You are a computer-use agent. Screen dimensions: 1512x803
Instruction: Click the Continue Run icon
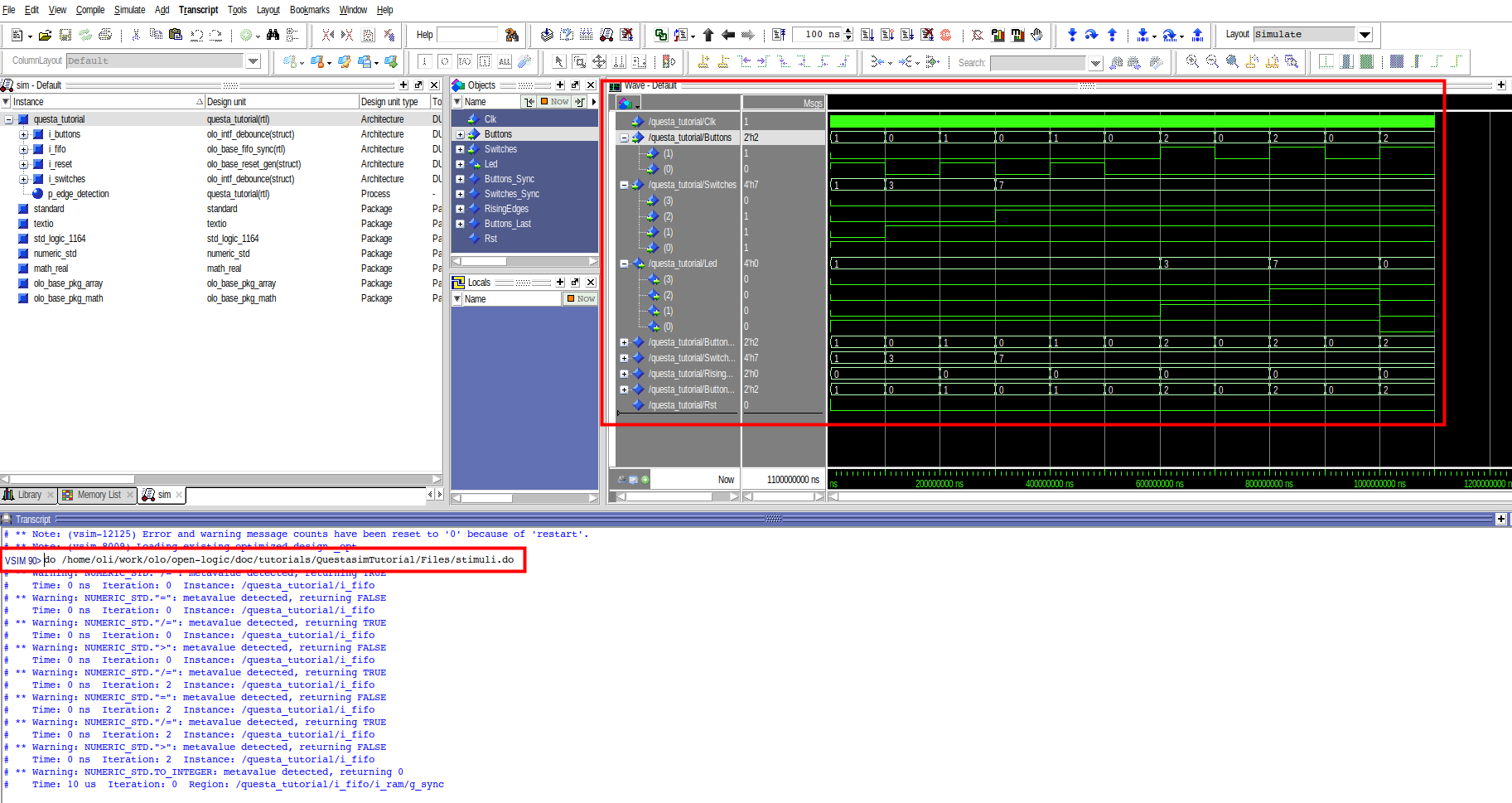click(x=887, y=35)
